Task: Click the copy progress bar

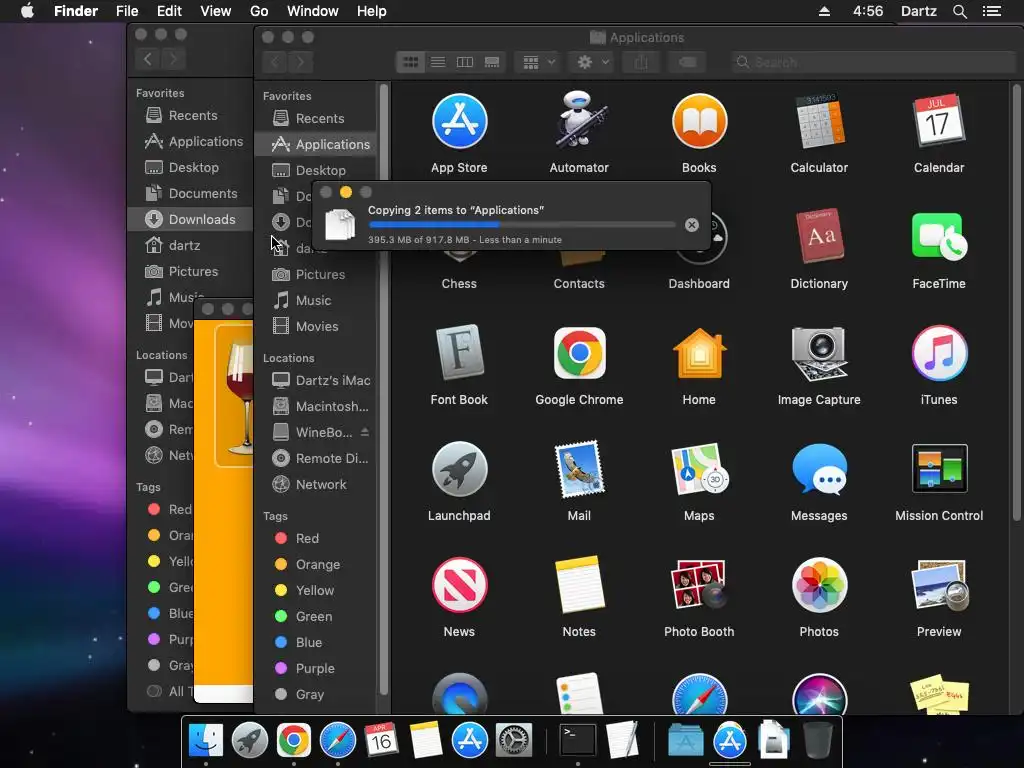Action: point(522,225)
